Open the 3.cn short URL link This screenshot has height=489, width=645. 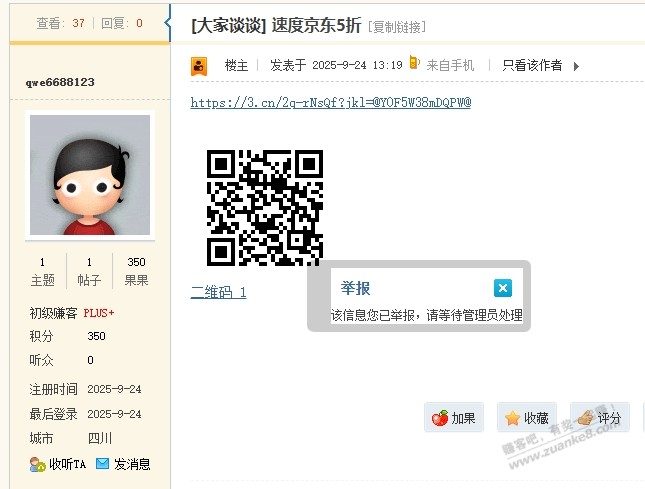331,102
